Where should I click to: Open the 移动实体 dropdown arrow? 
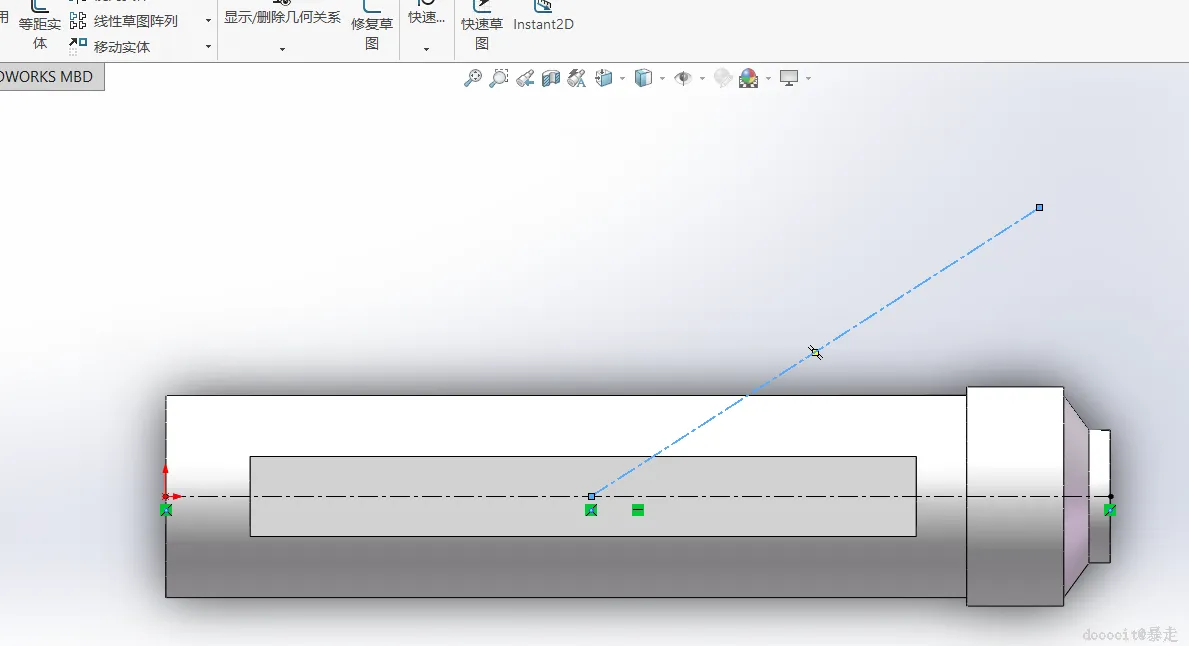click(209, 47)
